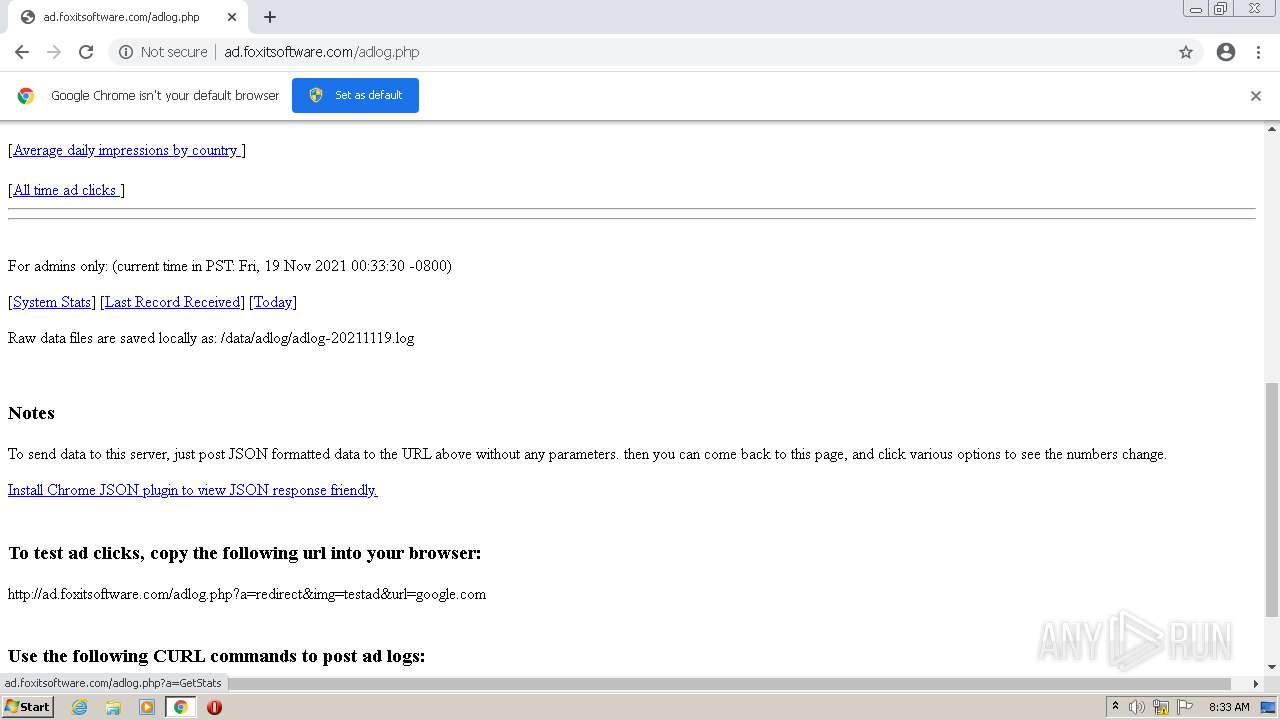The width and height of the screenshot is (1280, 720).
Task: Open Last Record Received link
Action: pos(173,302)
